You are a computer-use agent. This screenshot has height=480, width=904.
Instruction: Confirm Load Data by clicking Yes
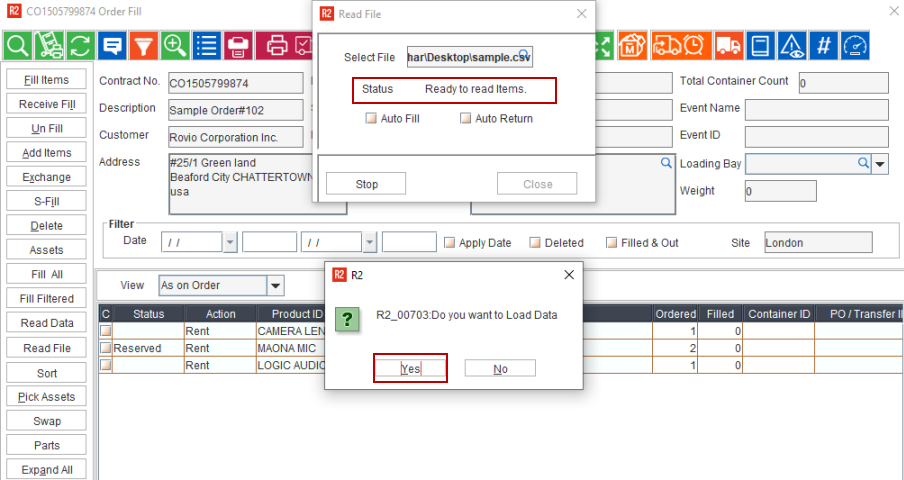[x=410, y=368]
